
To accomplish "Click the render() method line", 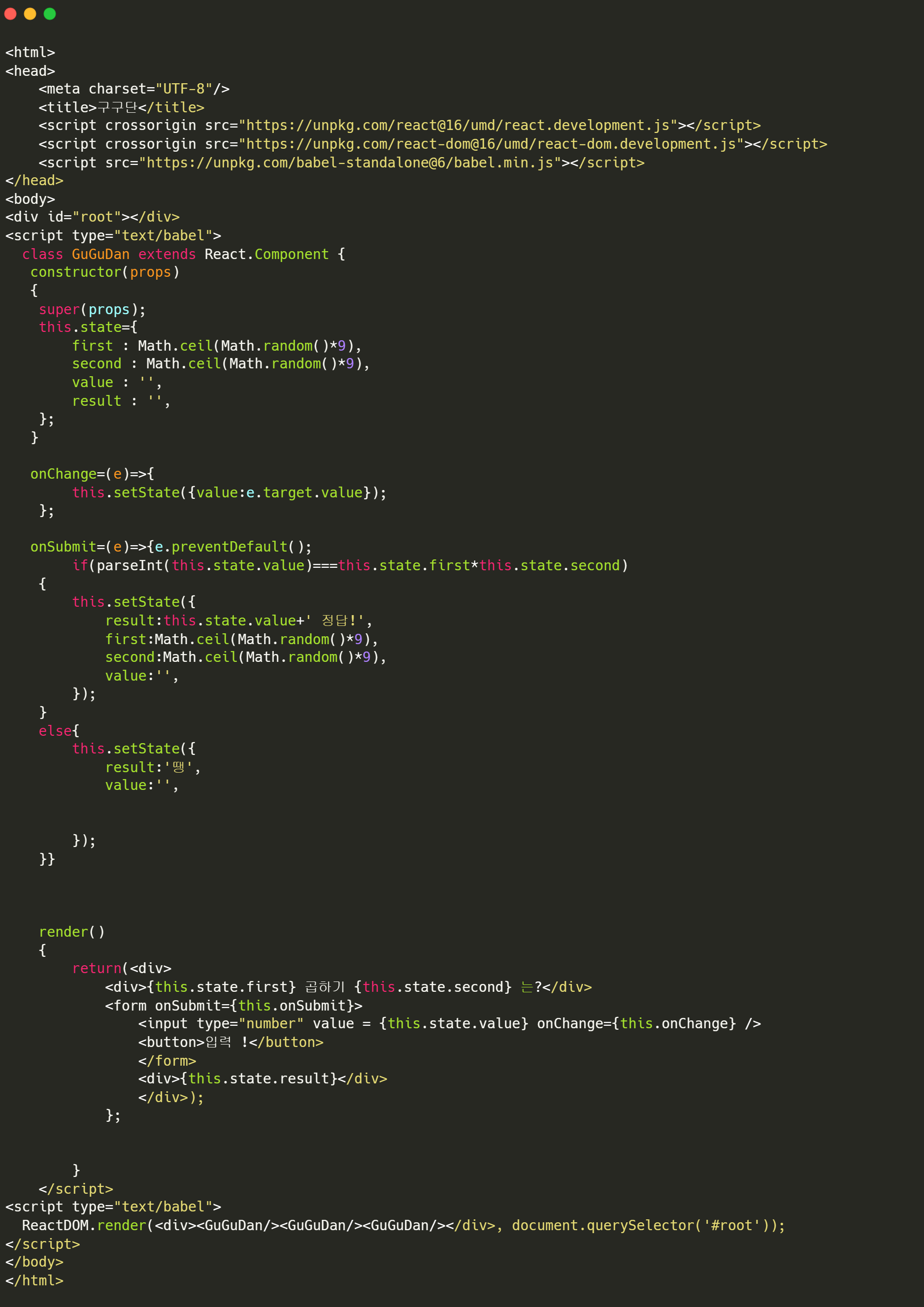I will pos(72,932).
